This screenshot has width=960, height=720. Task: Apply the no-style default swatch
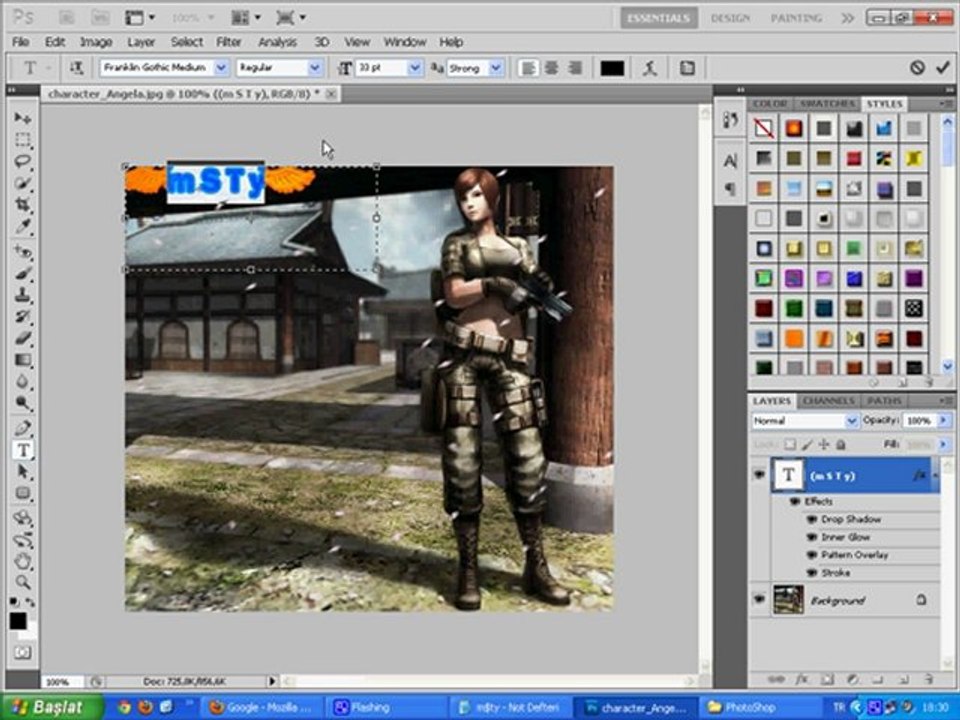[763, 128]
